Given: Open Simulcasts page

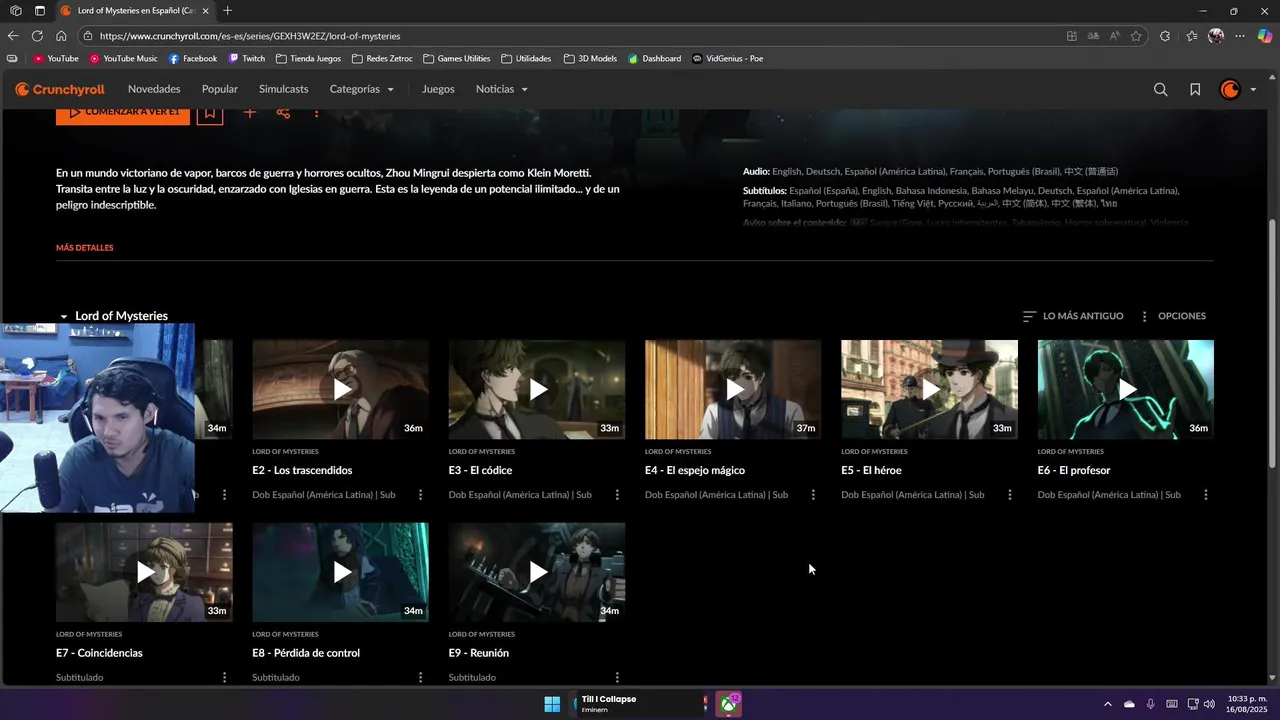Looking at the screenshot, I should click(284, 89).
